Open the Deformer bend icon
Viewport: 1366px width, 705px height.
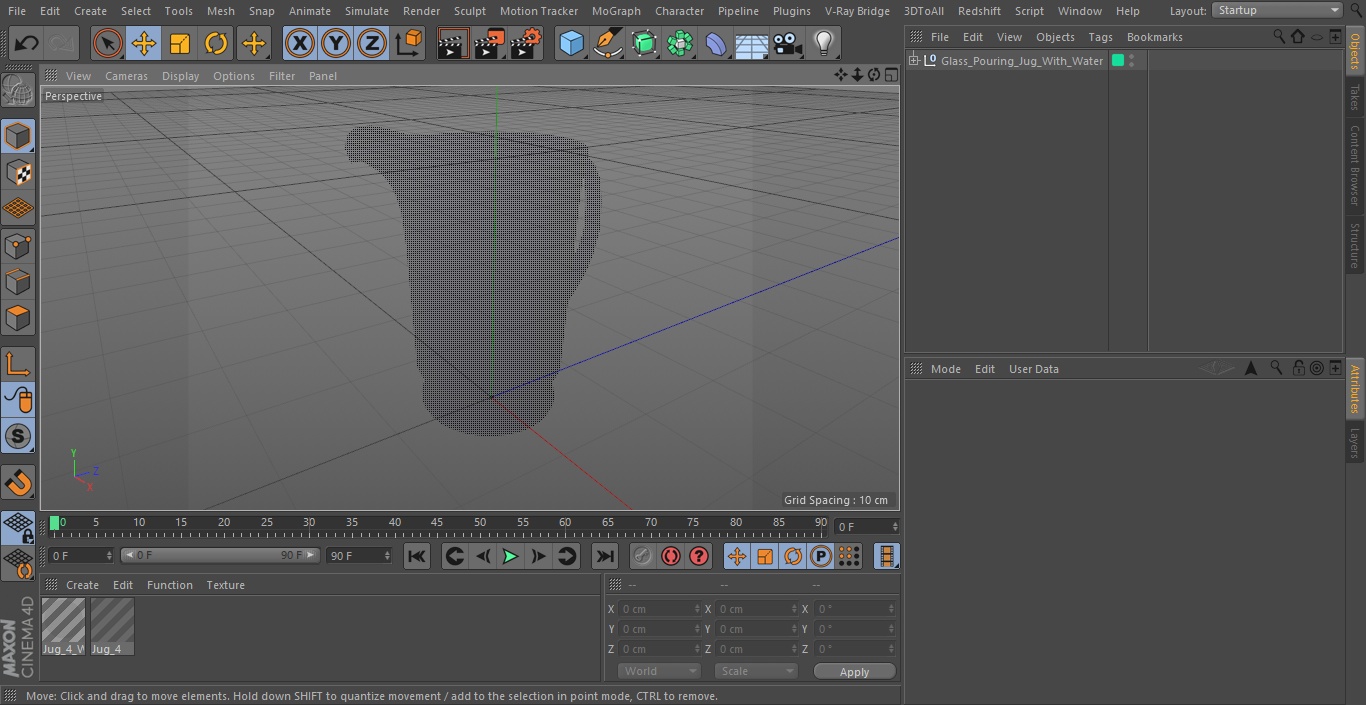click(716, 43)
